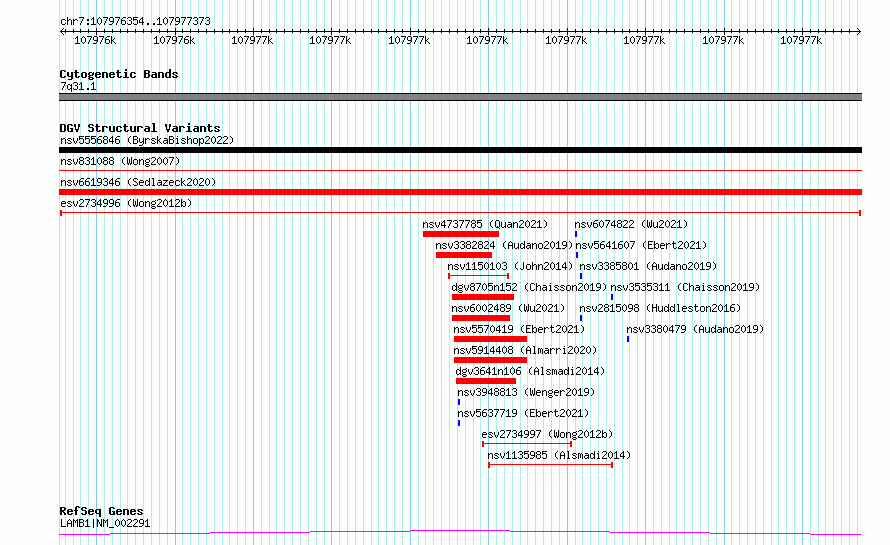Screen dimensions: 890x545
Task: Click dgv8705n152 (Chaisson2019) label
Action: [x=529, y=287]
